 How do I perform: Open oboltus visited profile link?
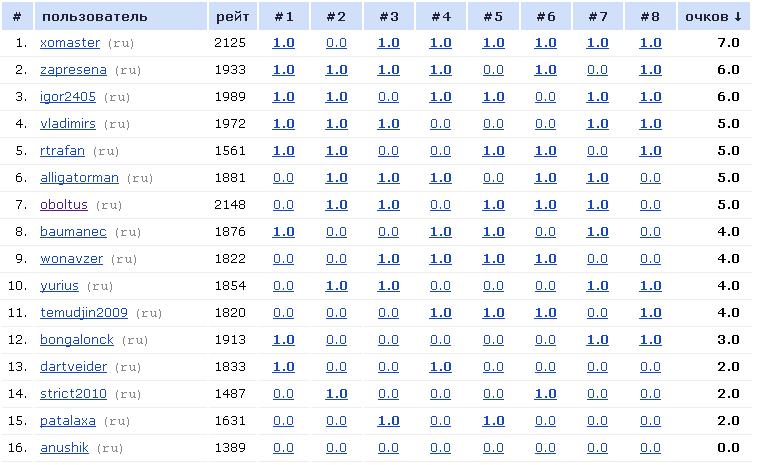point(64,205)
